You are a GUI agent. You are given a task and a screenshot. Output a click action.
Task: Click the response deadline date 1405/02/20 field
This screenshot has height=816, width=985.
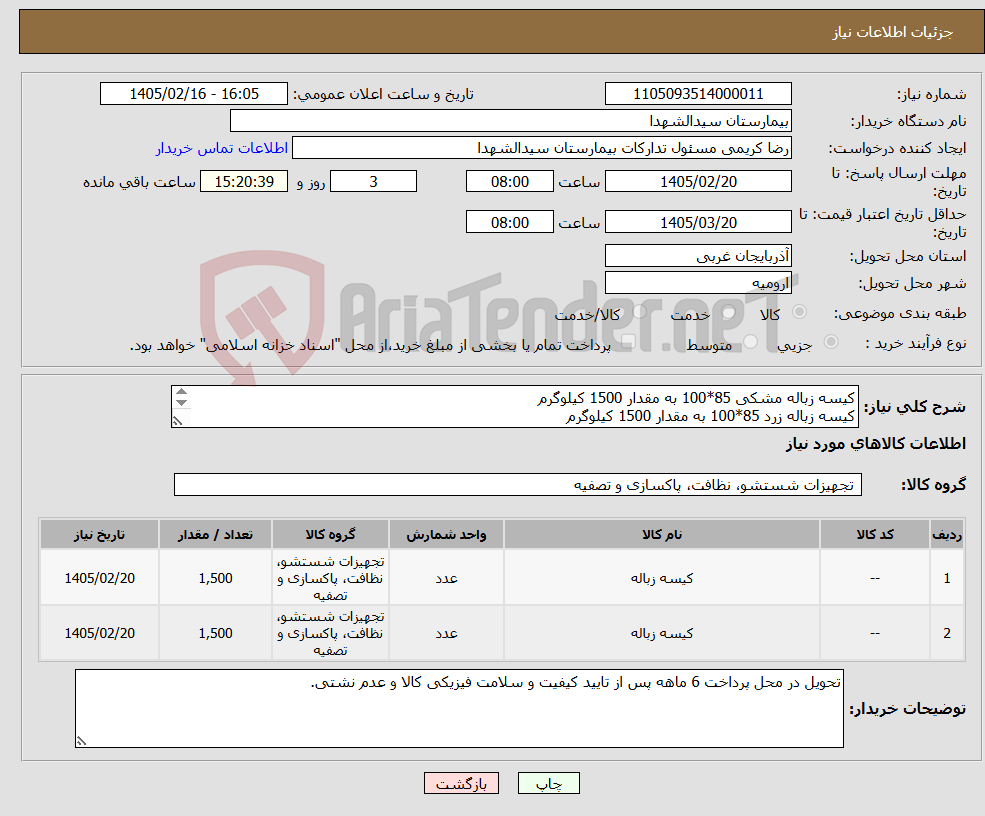tap(698, 182)
